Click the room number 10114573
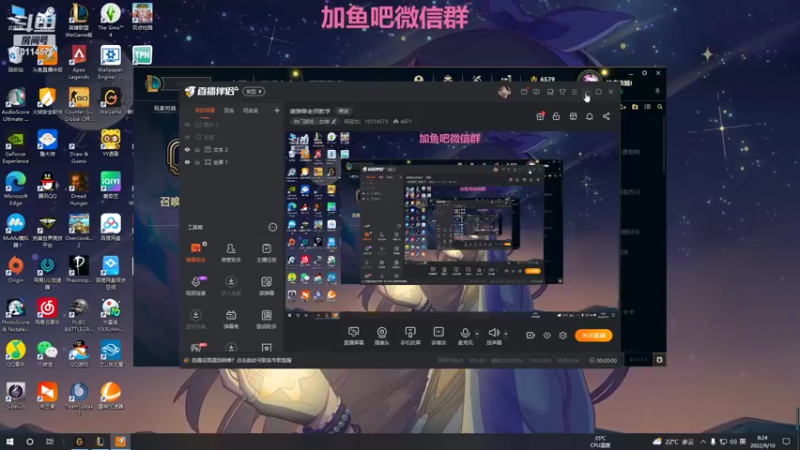This screenshot has width=800, height=450. pyautogui.click(x=376, y=121)
